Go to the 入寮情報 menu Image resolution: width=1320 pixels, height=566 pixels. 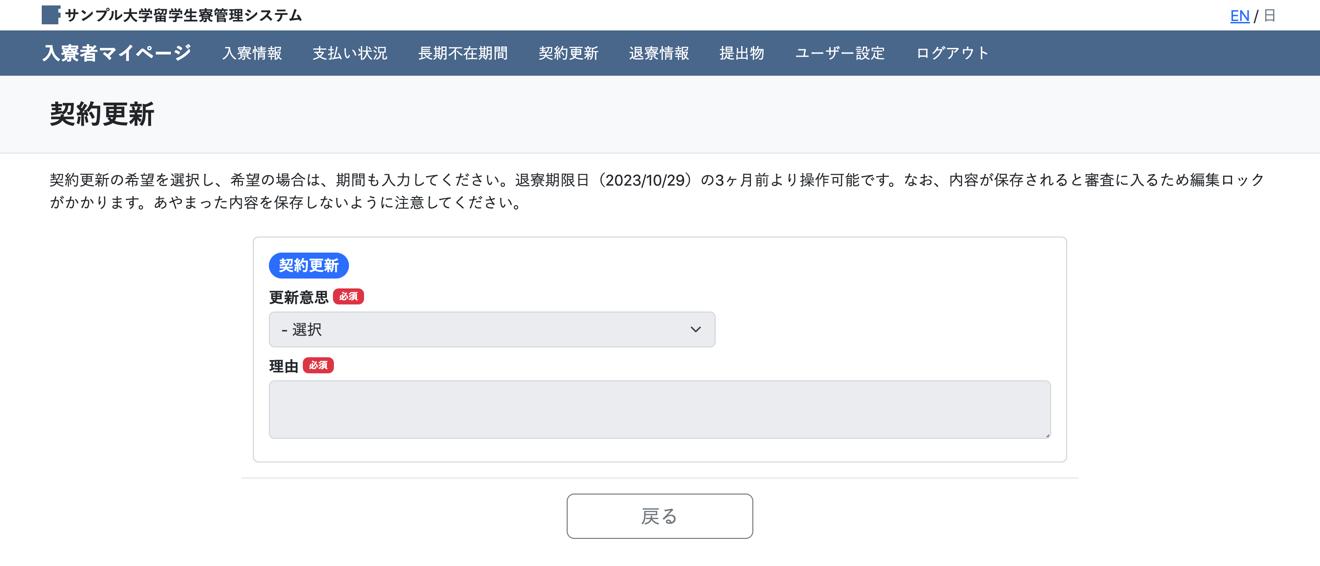(252, 54)
